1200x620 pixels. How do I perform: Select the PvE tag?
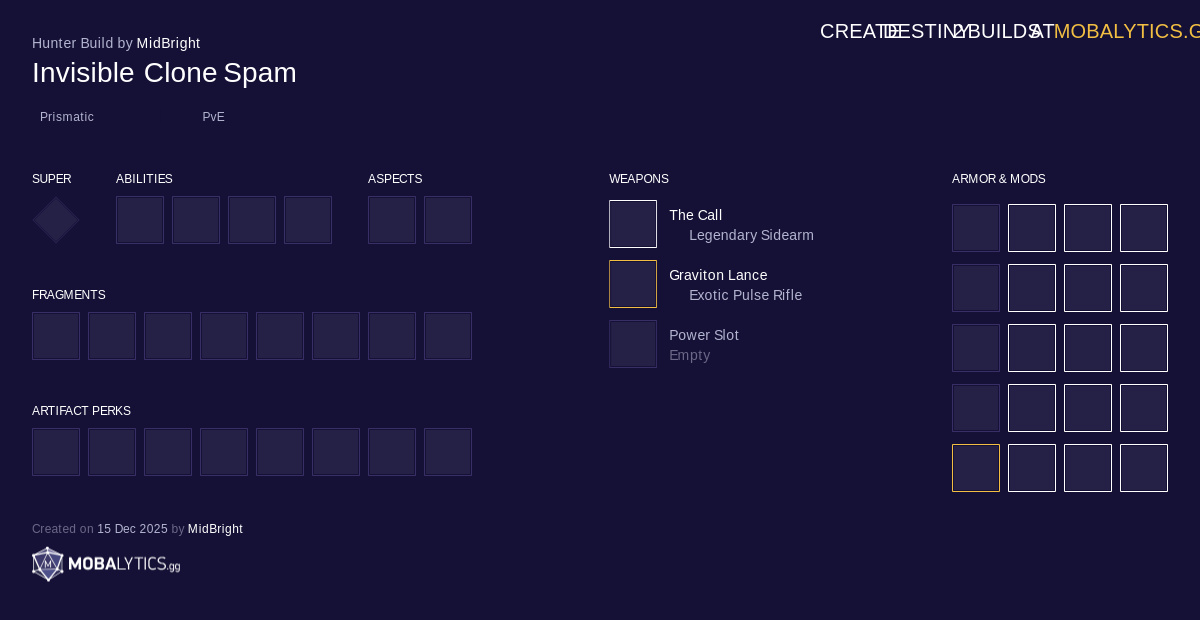point(213,117)
